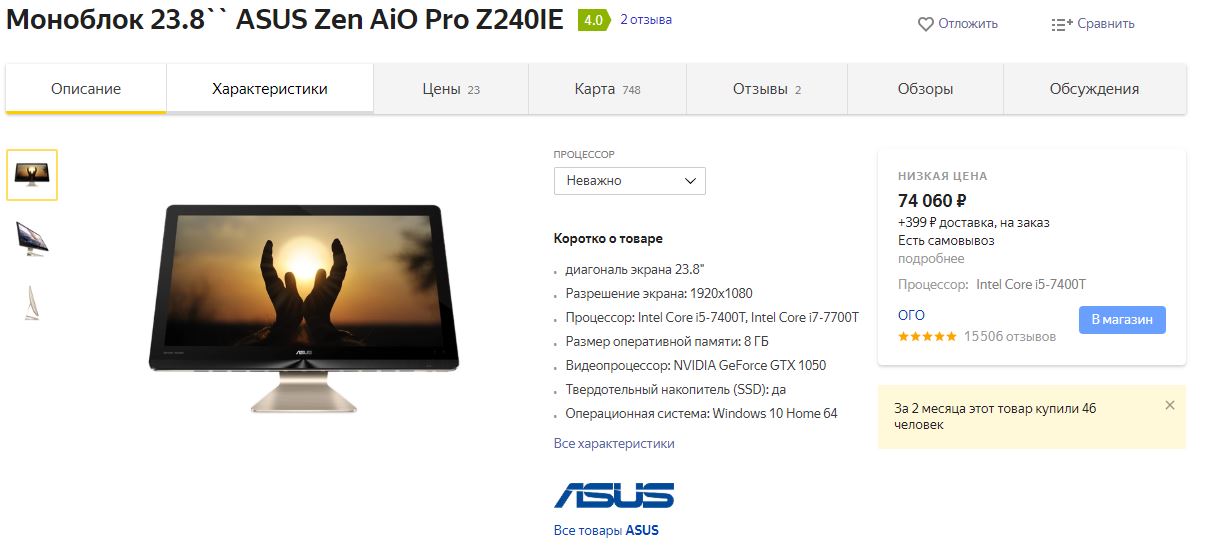The width and height of the screenshot is (1231, 558).
Task: Select the side-view product thumbnail
Action: [32, 238]
